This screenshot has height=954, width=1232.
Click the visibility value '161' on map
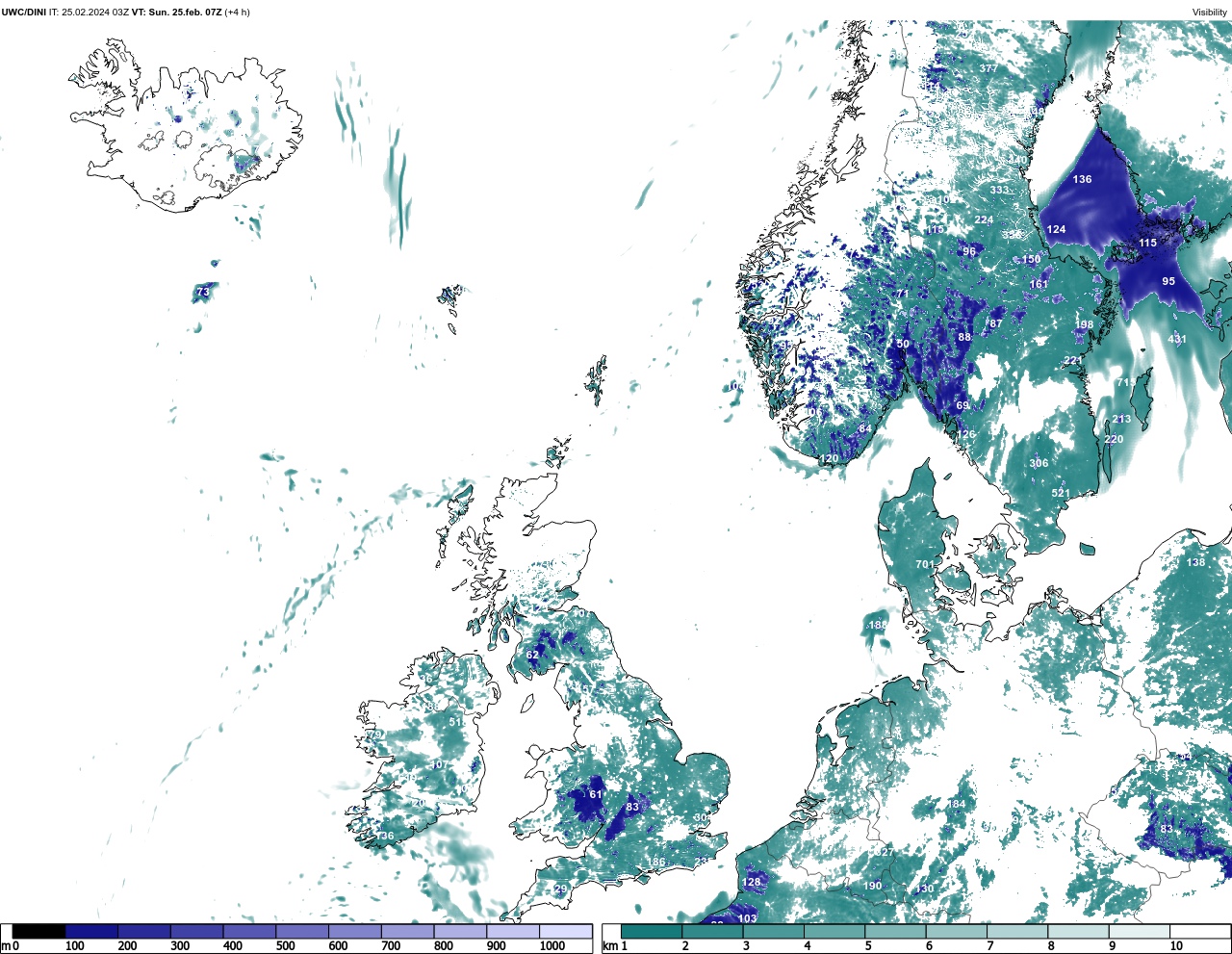click(x=1039, y=285)
